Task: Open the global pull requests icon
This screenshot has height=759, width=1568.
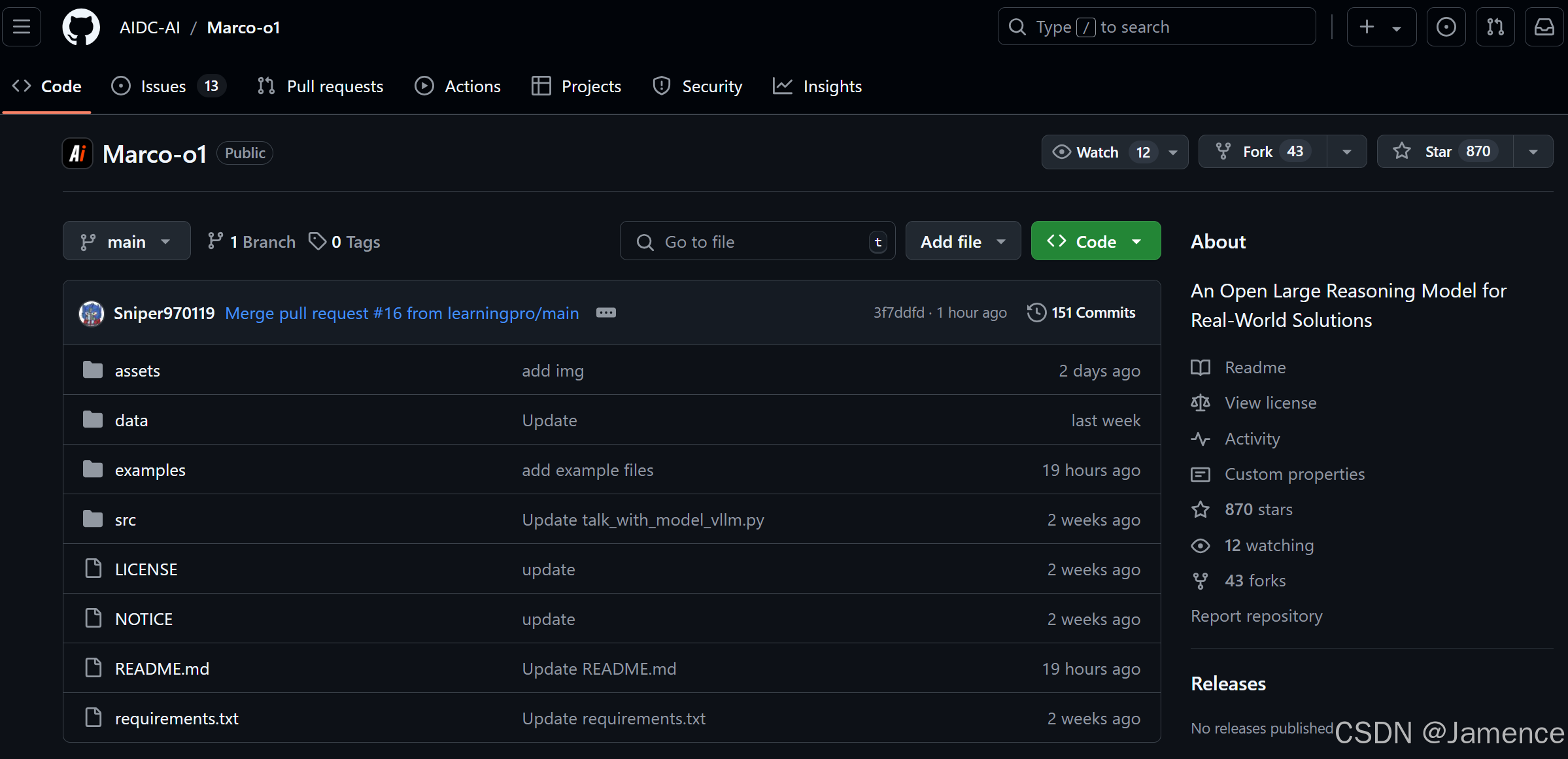Action: (x=1495, y=27)
